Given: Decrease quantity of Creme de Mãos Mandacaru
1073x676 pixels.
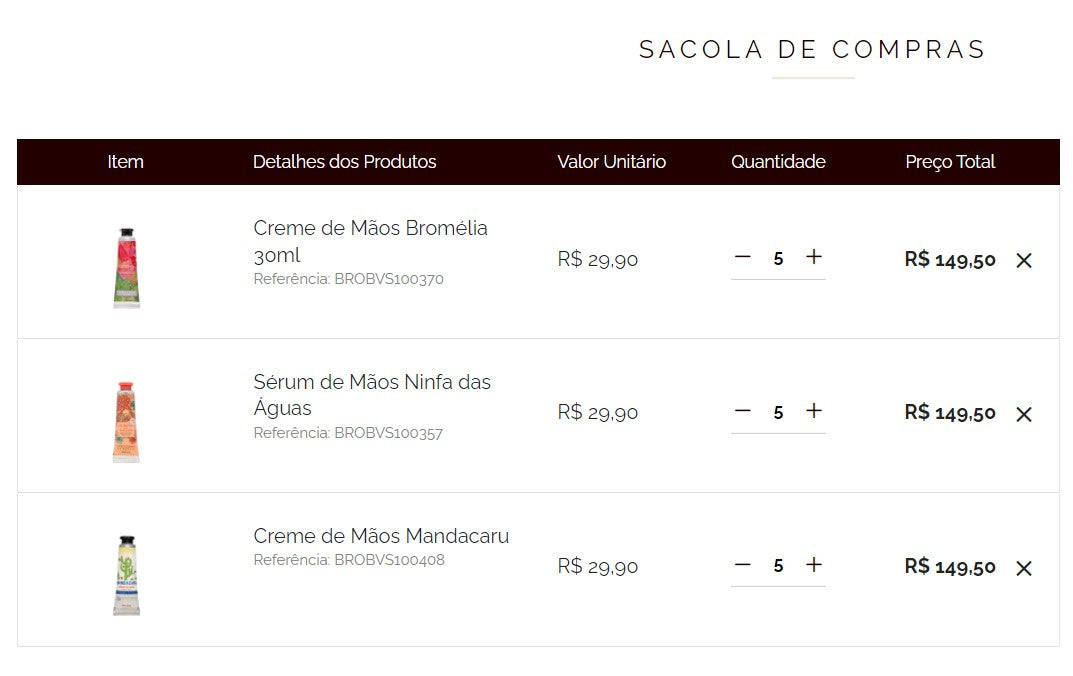Looking at the screenshot, I should pyautogui.click(x=742, y=565).
